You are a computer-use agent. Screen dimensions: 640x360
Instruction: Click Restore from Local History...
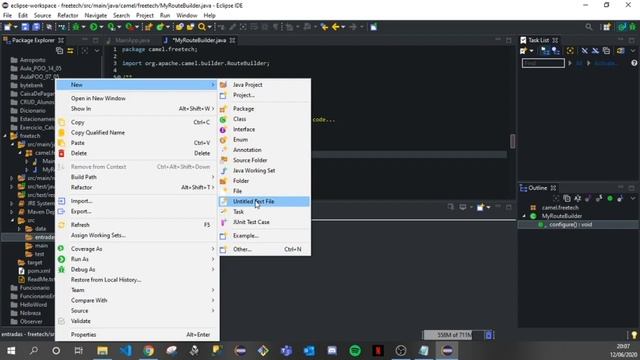[137, 280]
